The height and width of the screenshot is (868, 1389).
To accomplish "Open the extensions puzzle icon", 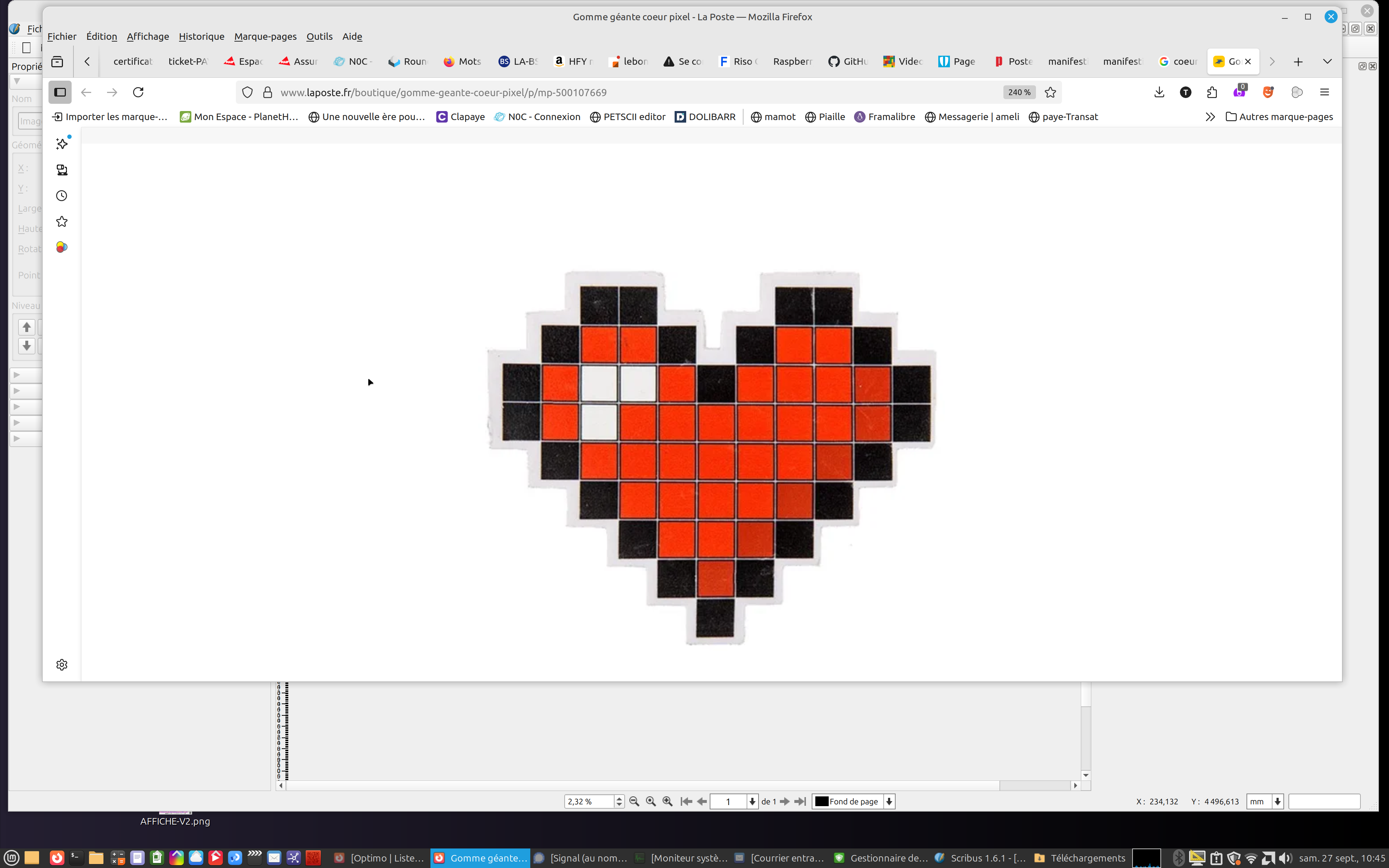I will (1212, 93).
